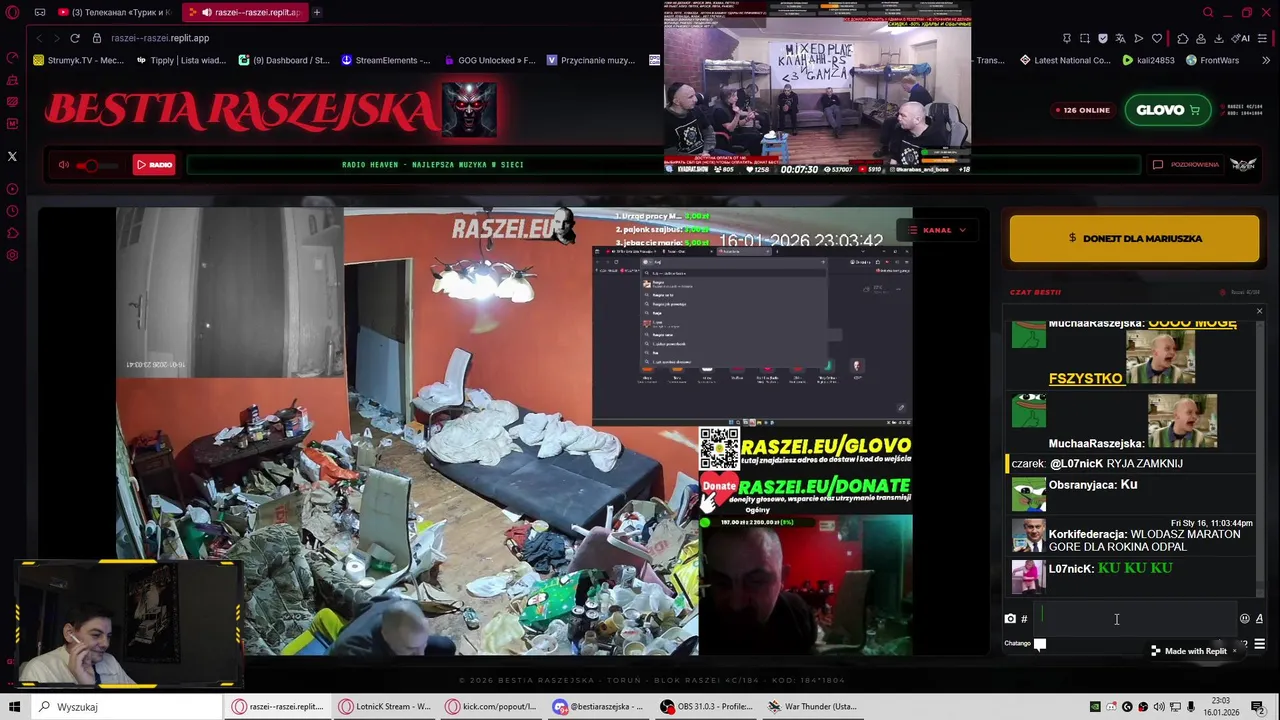Open the GX Corner gamepad icon

(x=39, y=12)
